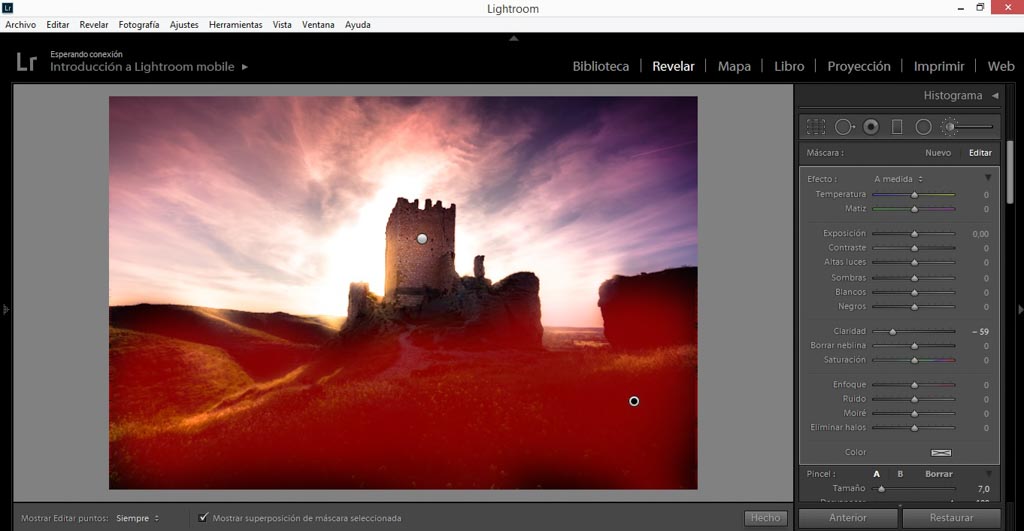Open the Biblioteca module
The image size is (1024, 531).
click(x=600, y=67)
